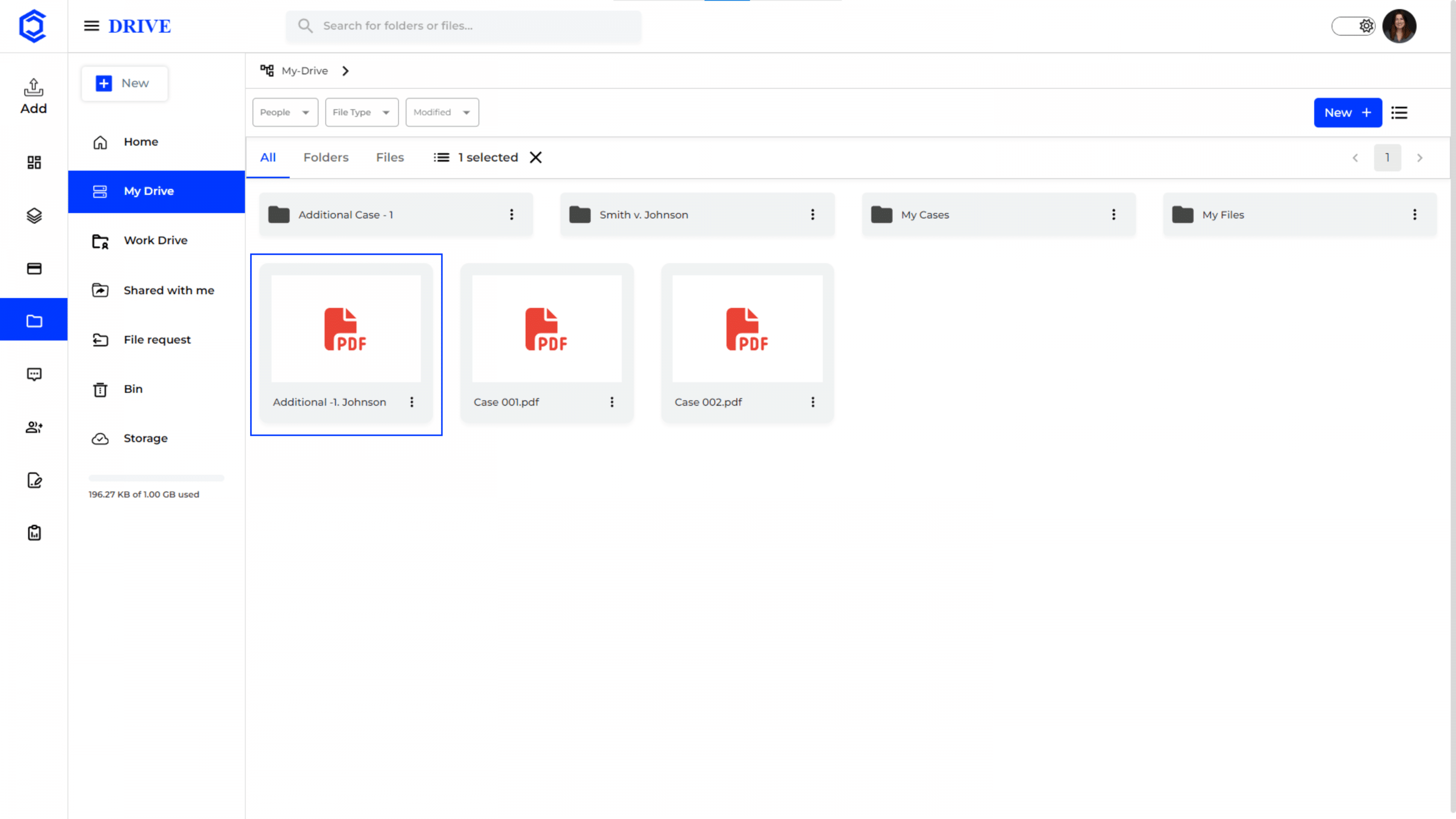1456x819 pixels.
Task: Open the dashboard grid icon in left rail
Action: [34, 163]
